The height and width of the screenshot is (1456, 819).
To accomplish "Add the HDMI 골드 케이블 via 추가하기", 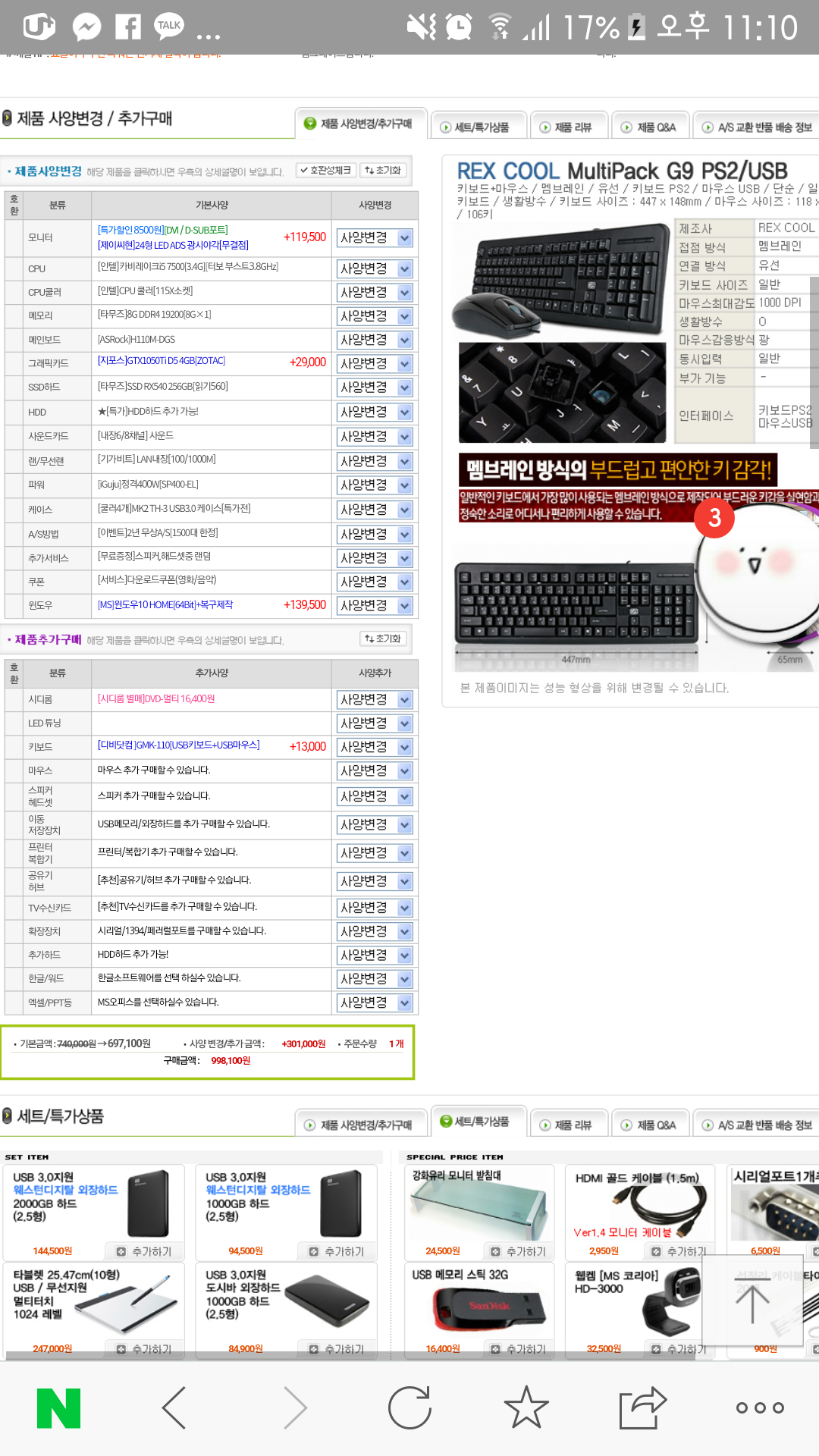I will (679, 1251).
